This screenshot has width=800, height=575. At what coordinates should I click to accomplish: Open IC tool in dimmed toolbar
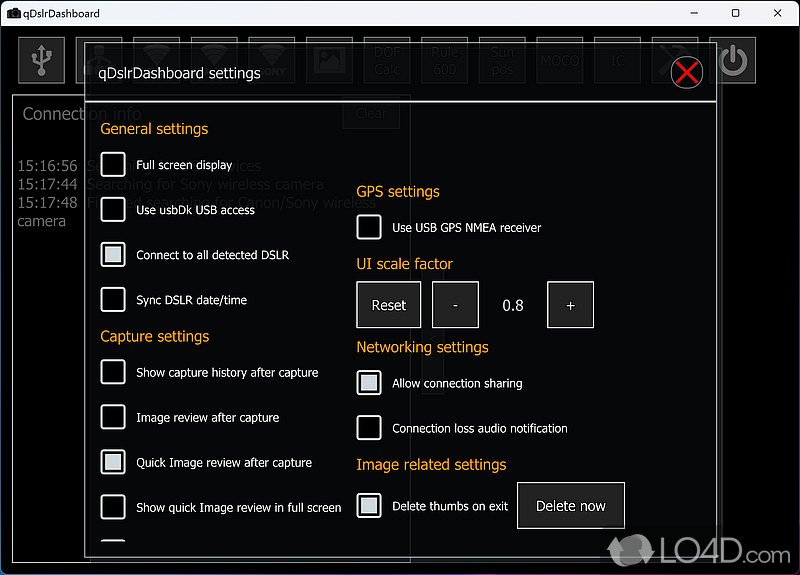617,60
